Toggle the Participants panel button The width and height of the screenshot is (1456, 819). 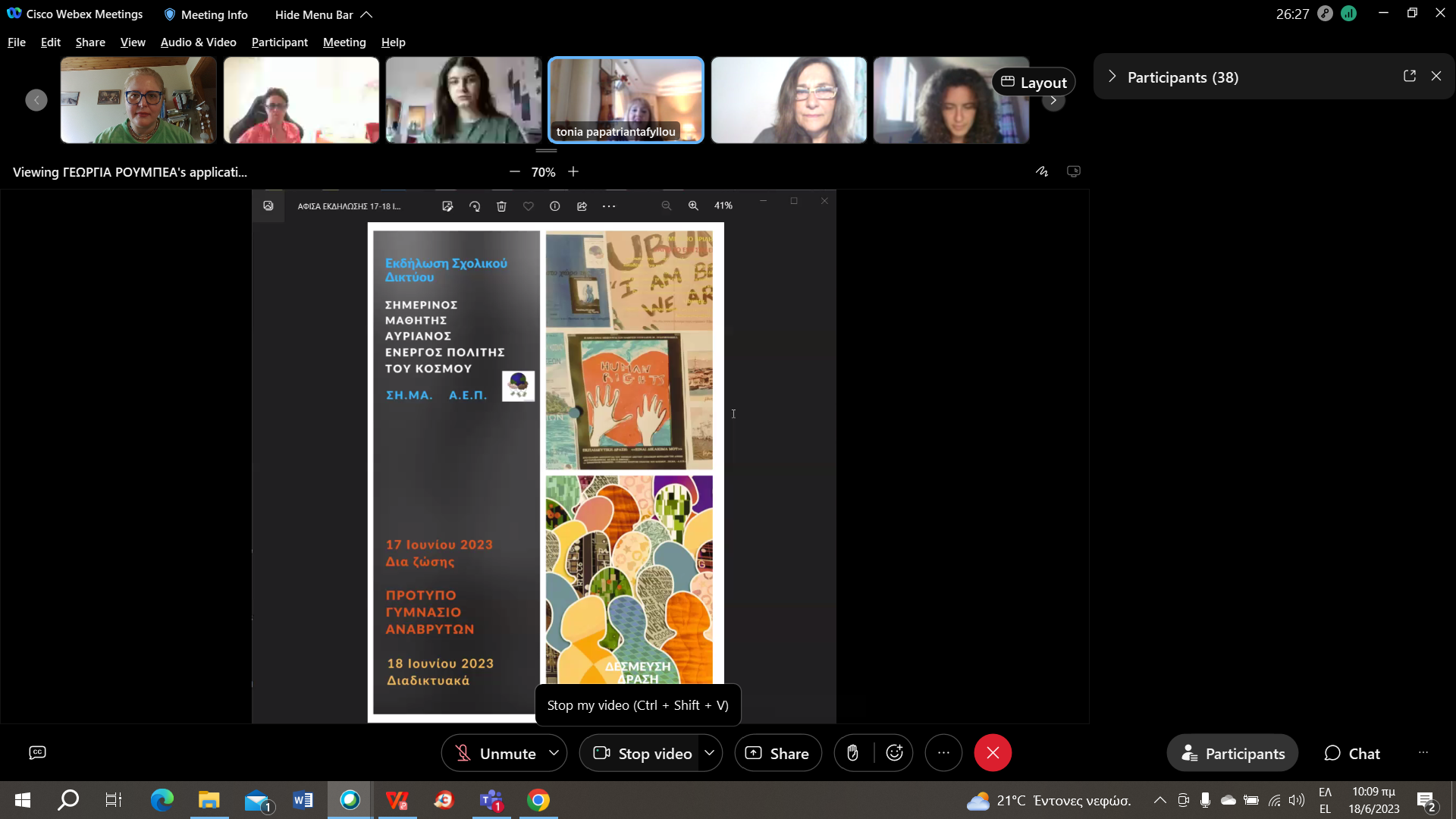[1232, 753]
